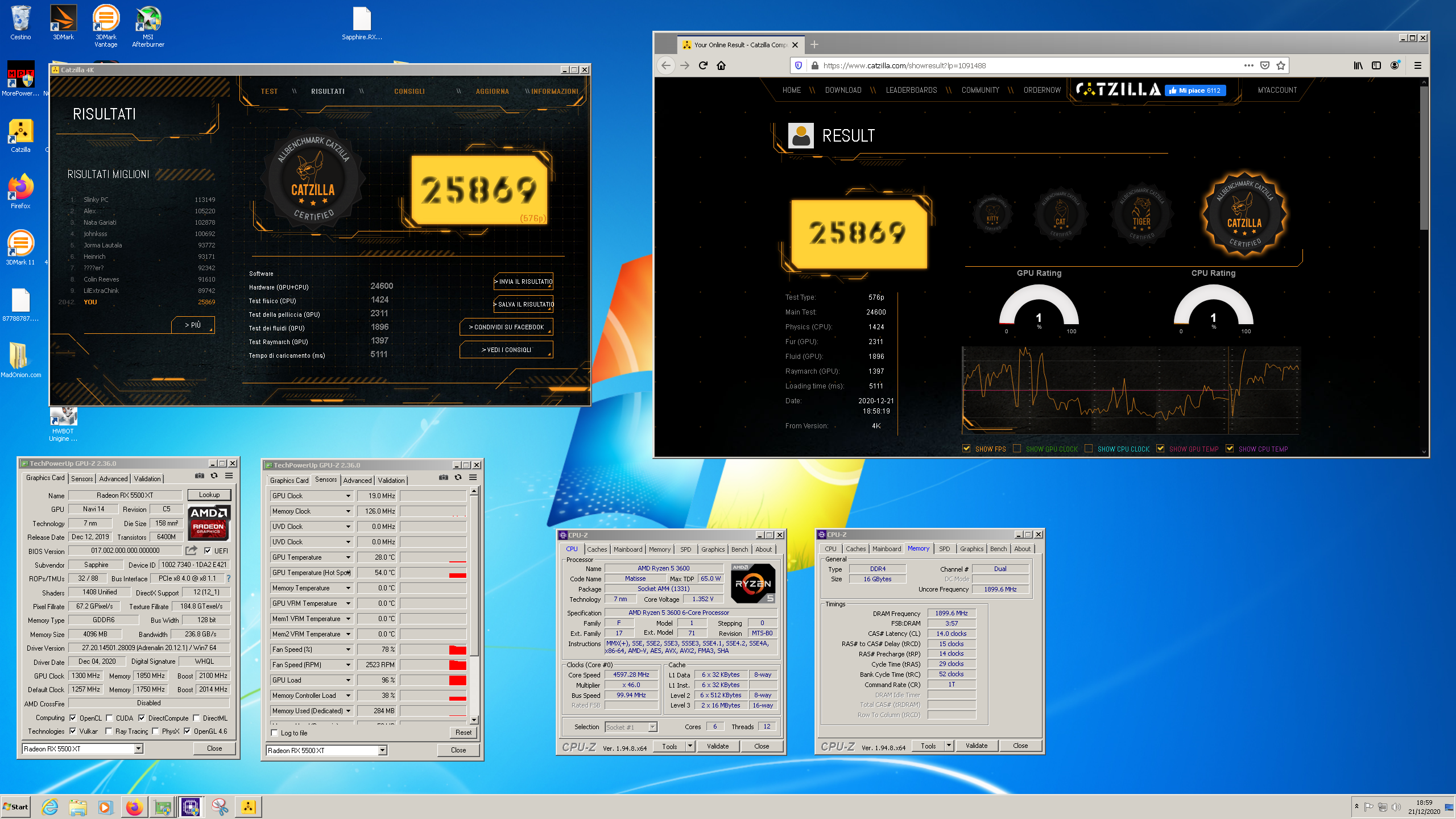Screen dimensions: 1456x819
Task: Click Firefox back arrow button
Action: pyautogui.click(x=666, y=65)
